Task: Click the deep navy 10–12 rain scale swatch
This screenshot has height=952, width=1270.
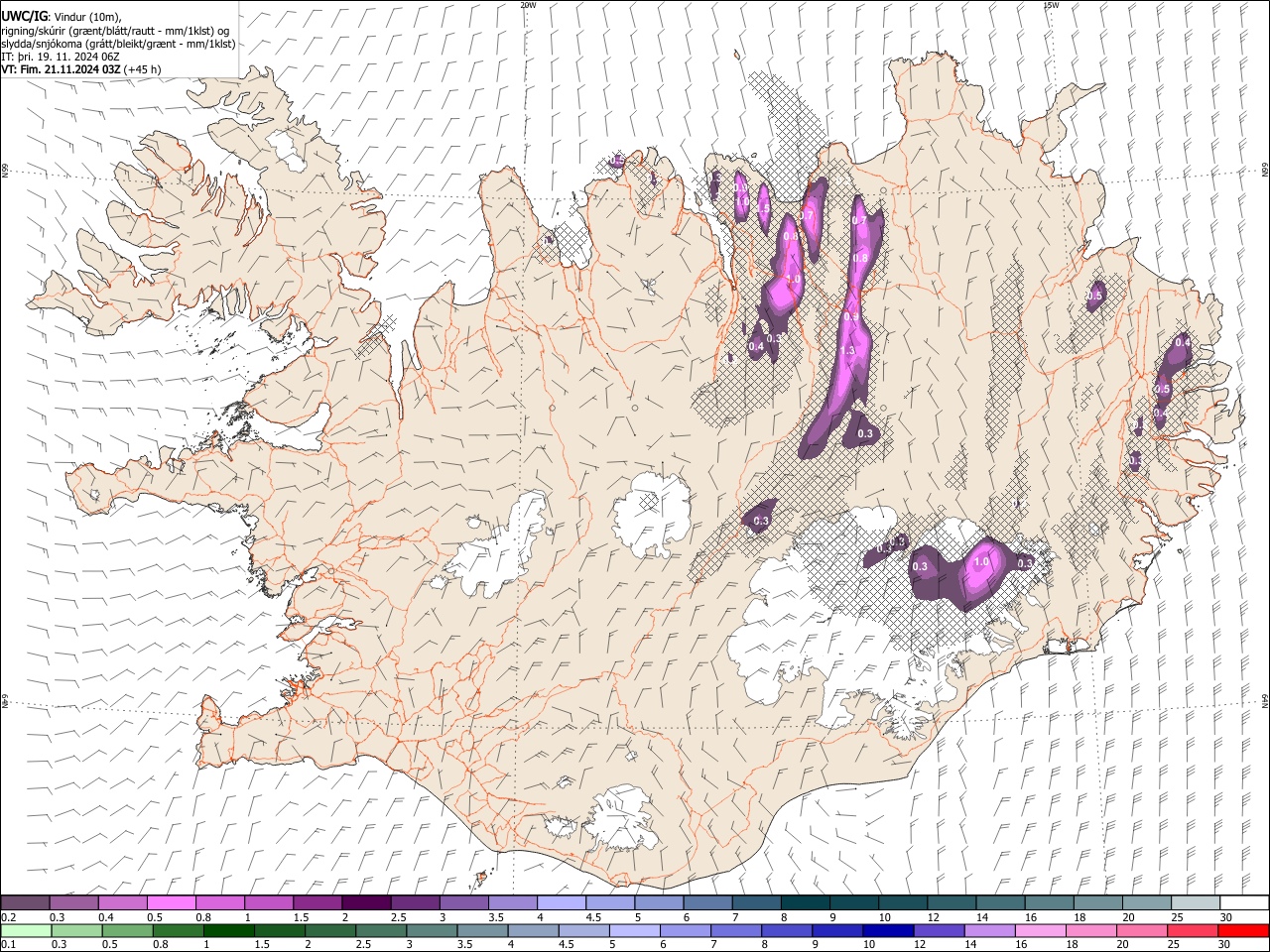Action: click(x=888, y=930)
